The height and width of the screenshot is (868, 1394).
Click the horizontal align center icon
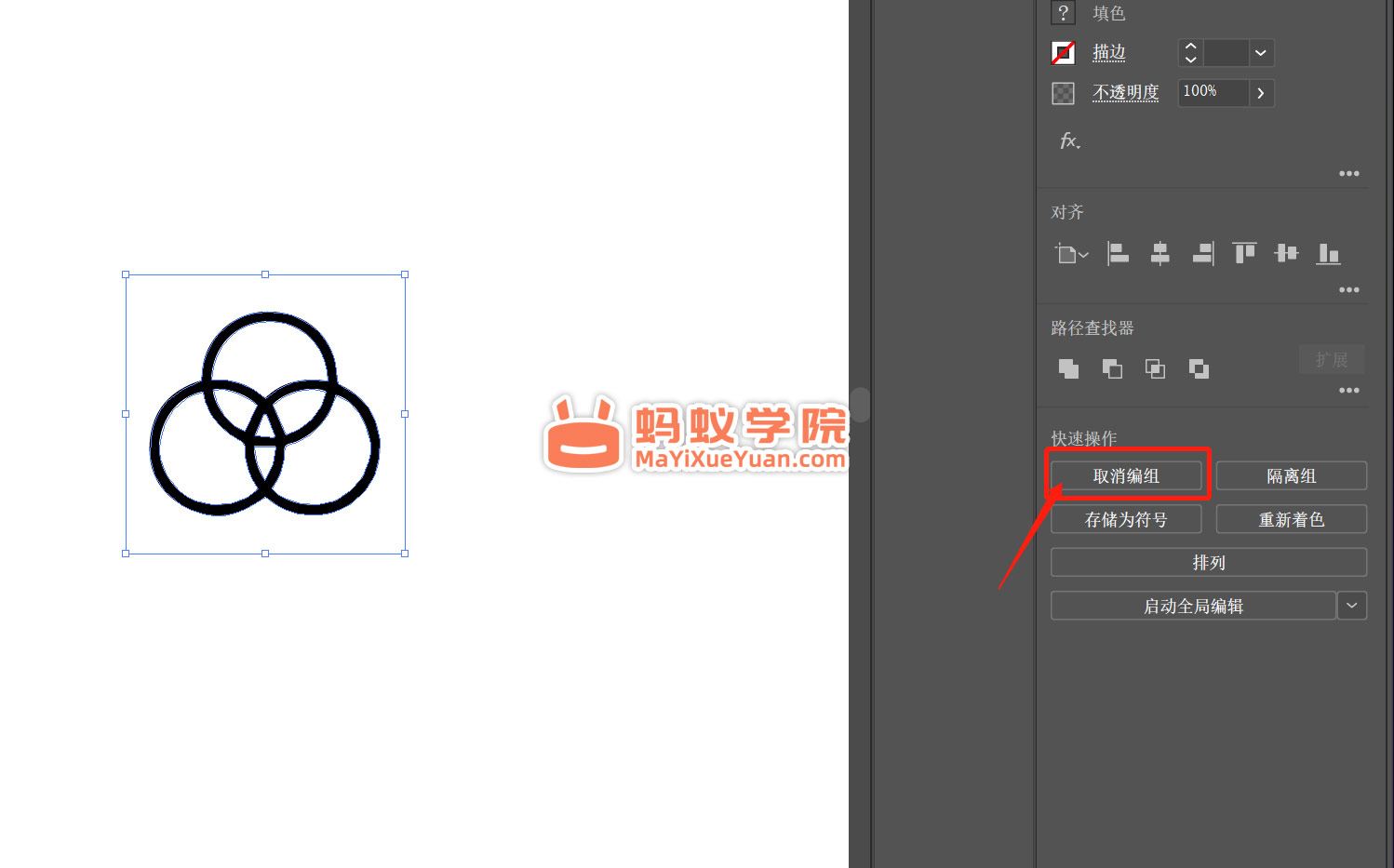[x=1159, y=253]
